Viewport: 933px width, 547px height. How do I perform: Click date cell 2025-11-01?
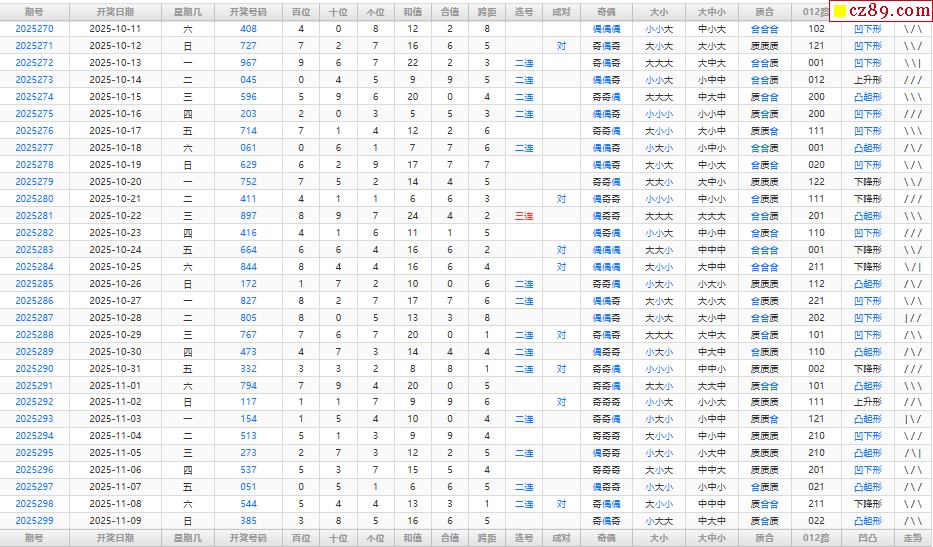coord(115,386)
